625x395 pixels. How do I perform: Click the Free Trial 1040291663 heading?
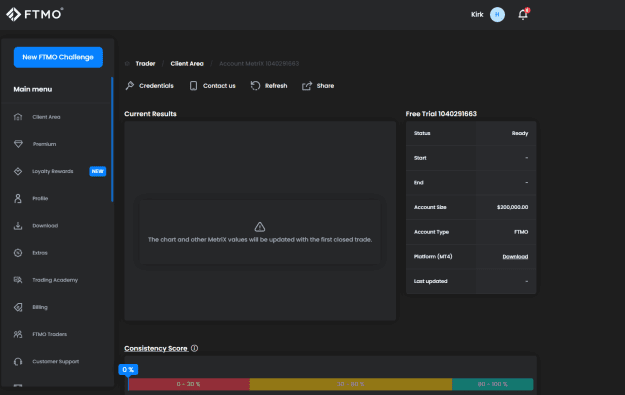click(x=441, y=114)
